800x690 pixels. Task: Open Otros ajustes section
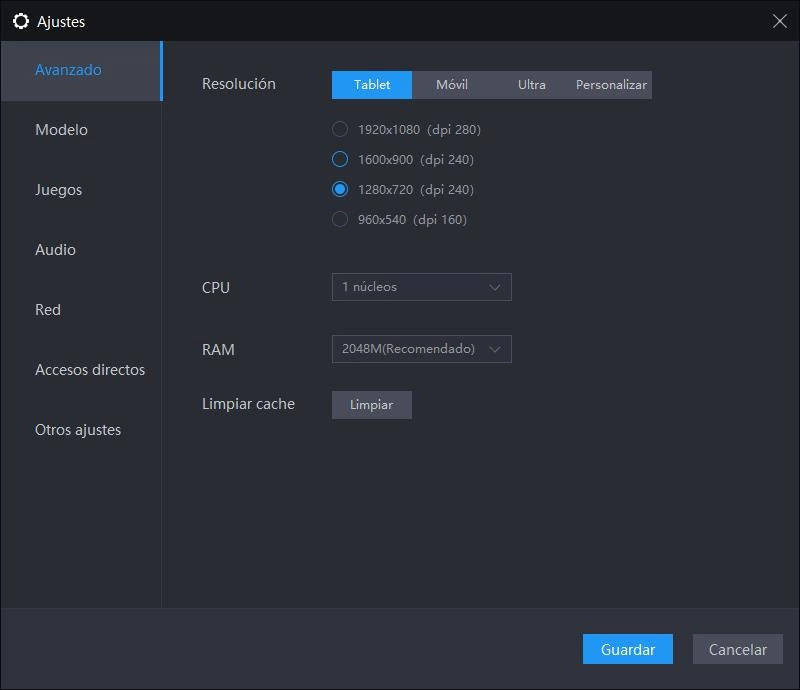pos(81,430)
